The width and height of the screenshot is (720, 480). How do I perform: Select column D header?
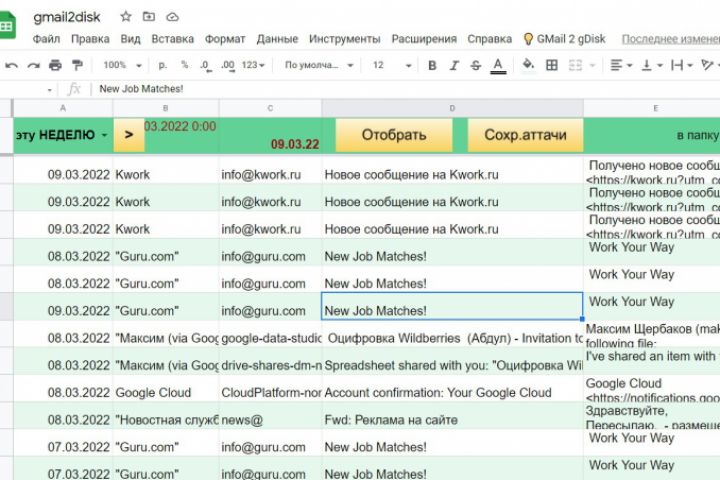(452, 108)
